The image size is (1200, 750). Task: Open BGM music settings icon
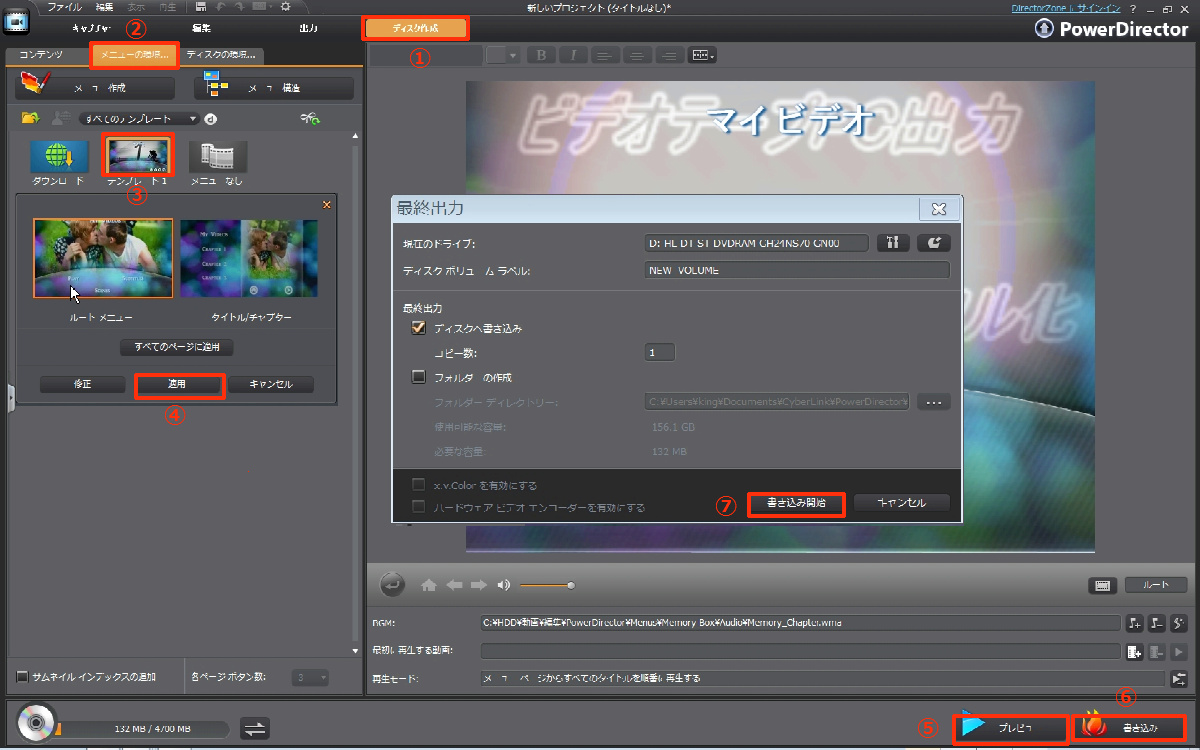click(x=1179, y=623)
